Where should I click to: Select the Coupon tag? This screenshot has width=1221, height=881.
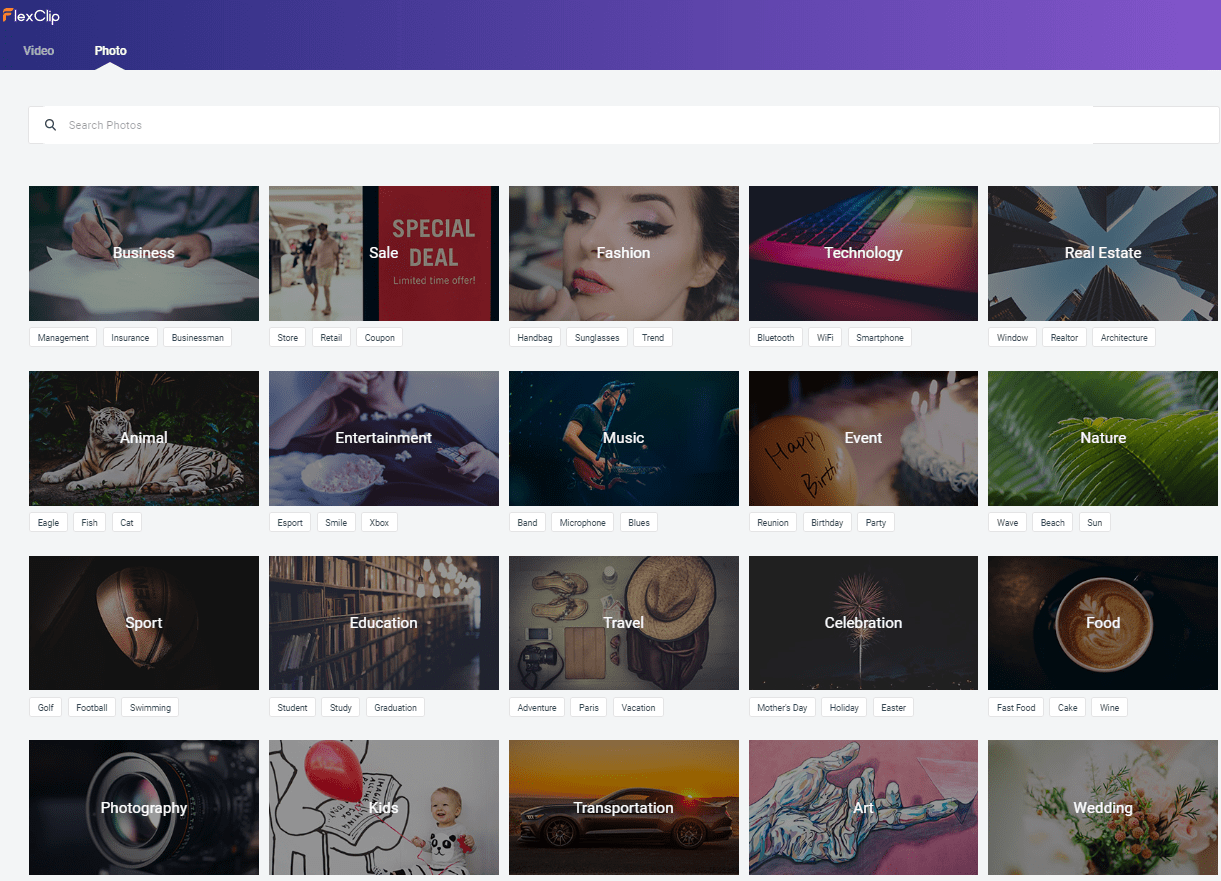[x=380, y=338]
